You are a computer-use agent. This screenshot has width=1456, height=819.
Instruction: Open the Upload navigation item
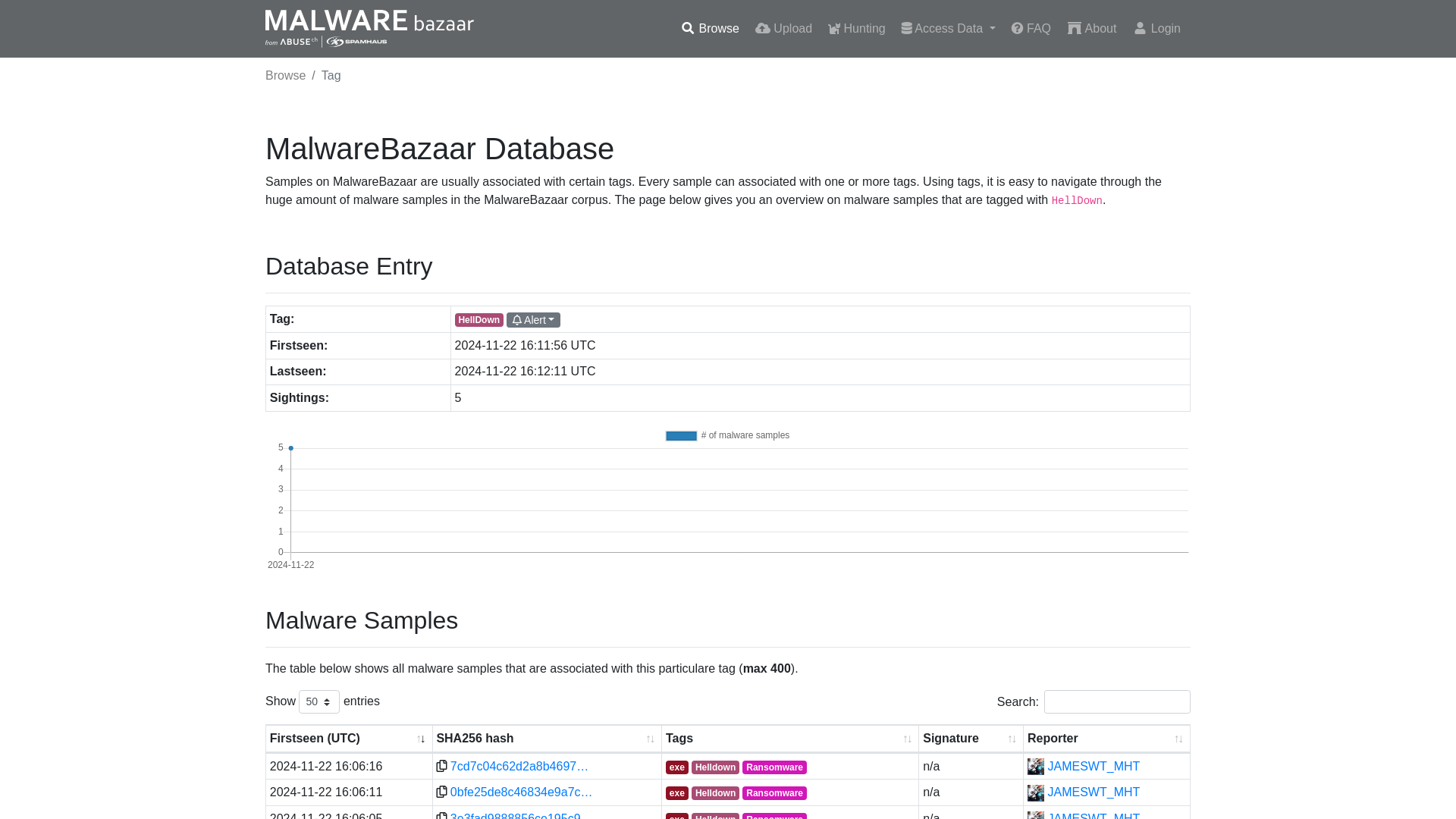pyautogui.click(x=783, y=29)
